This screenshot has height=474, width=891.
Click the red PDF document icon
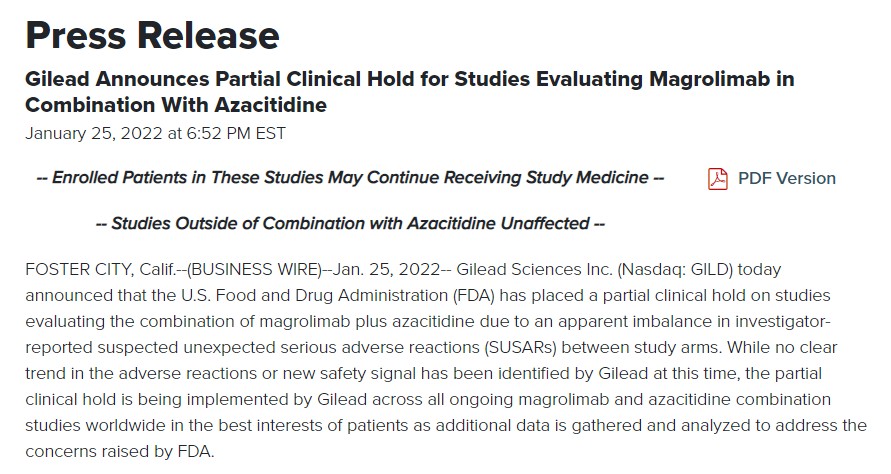[x=718, y=178]
